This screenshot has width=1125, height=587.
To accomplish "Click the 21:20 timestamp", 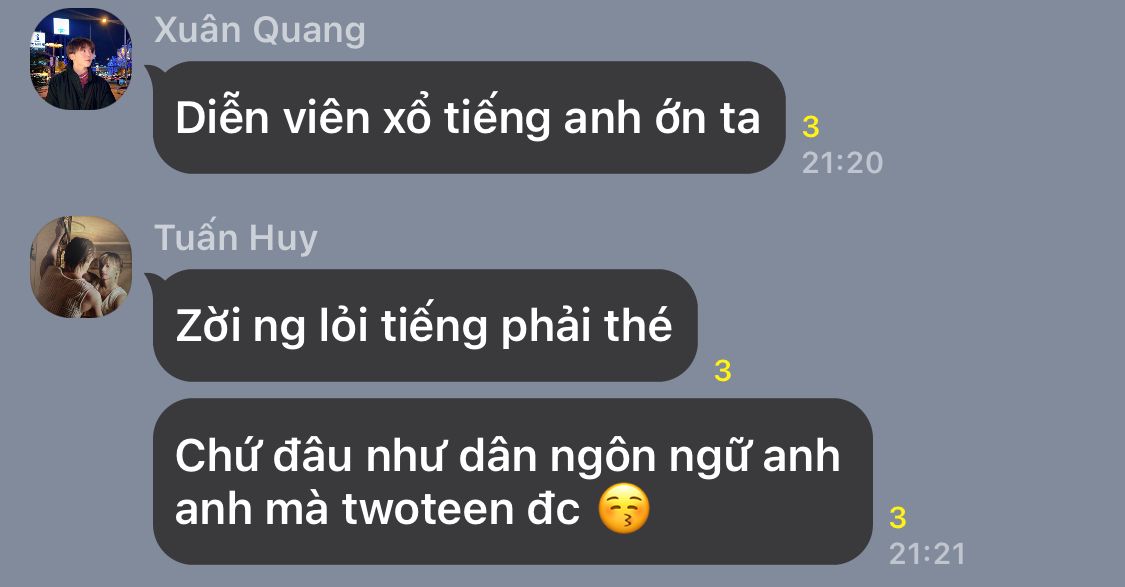I will click(842, 163).
